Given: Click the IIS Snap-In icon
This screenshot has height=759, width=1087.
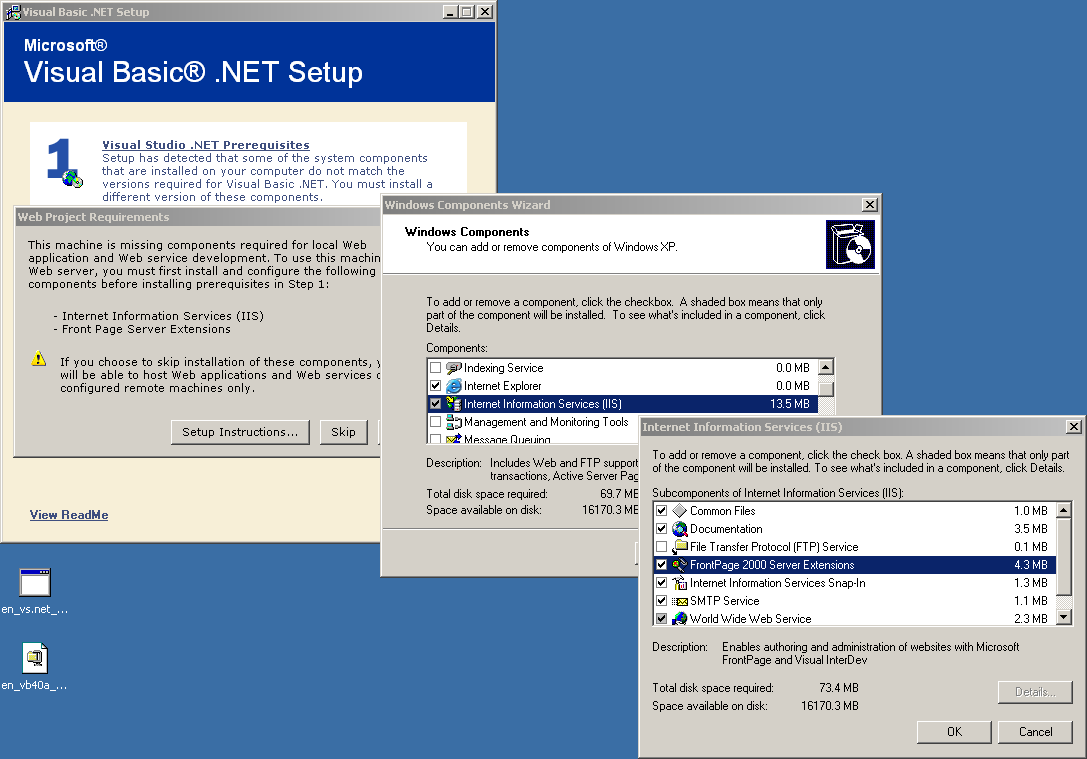Looking at the screenshot, I should (x=680, y=583).
